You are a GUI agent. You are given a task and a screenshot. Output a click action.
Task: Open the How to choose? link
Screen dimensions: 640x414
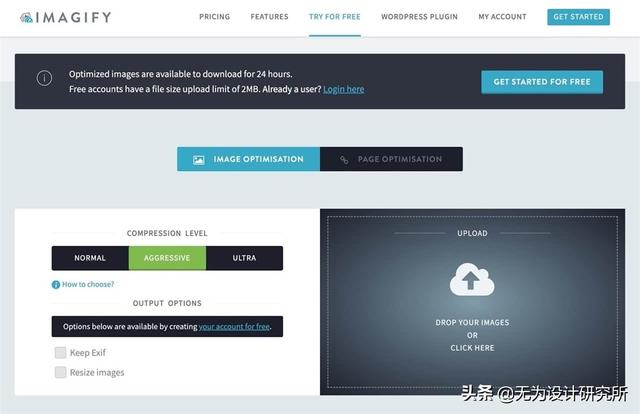coord(88,284)
